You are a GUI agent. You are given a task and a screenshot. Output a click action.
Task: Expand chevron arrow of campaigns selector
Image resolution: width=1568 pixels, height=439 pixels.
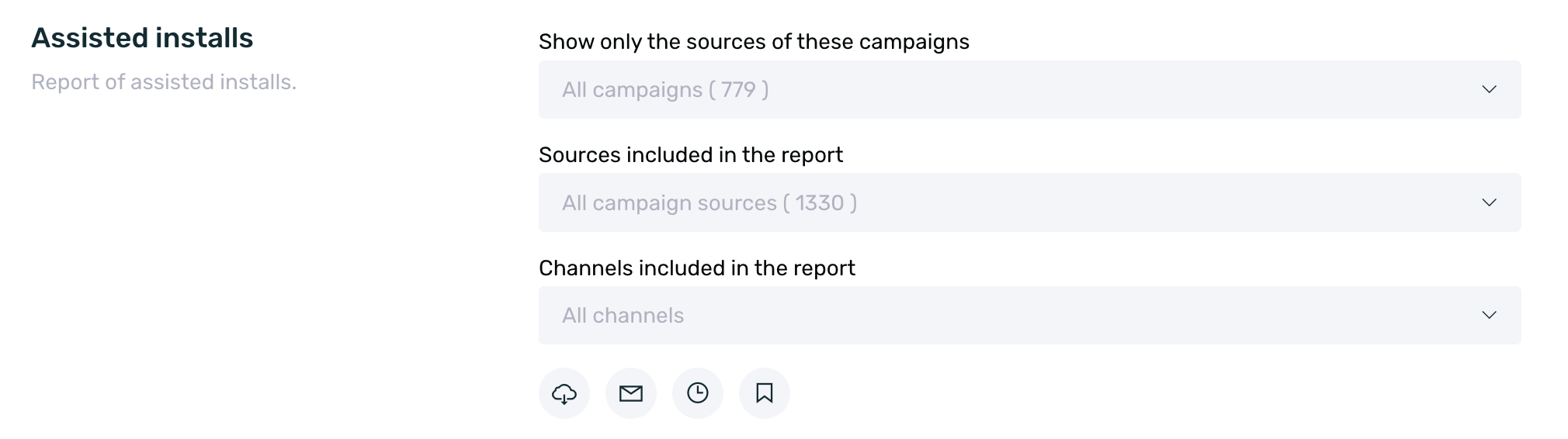[x=1489, y=89]
